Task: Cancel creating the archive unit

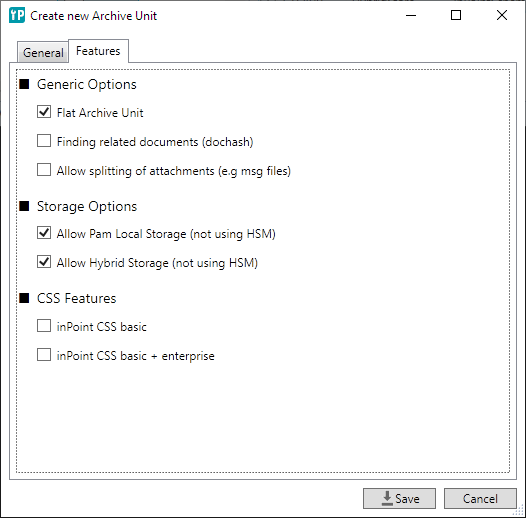Action: 480,499
